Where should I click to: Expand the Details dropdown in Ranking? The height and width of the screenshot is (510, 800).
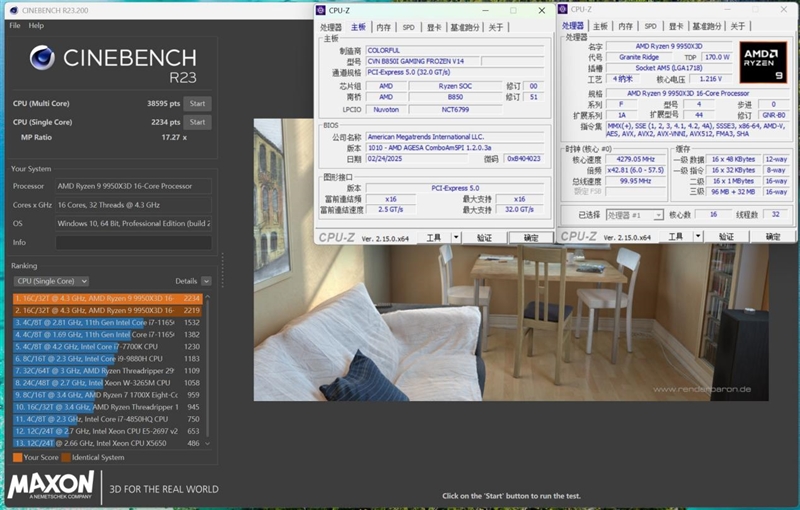[206, 281]
